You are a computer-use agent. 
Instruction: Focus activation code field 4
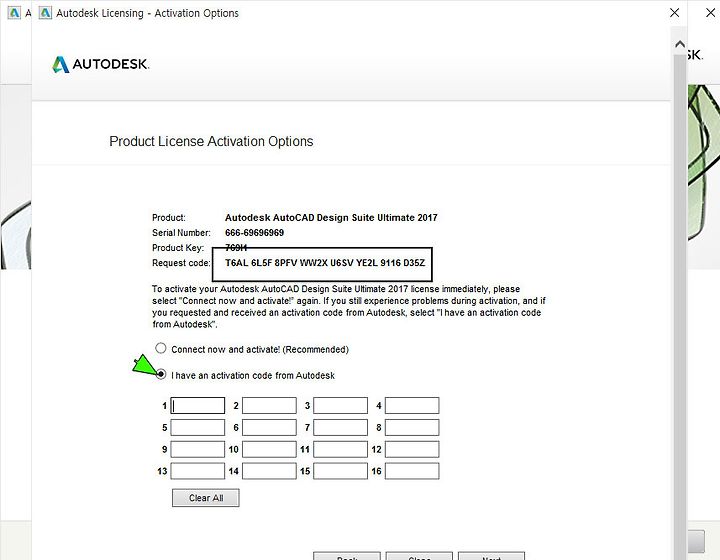pyautogui.click(x=412, y=405)
